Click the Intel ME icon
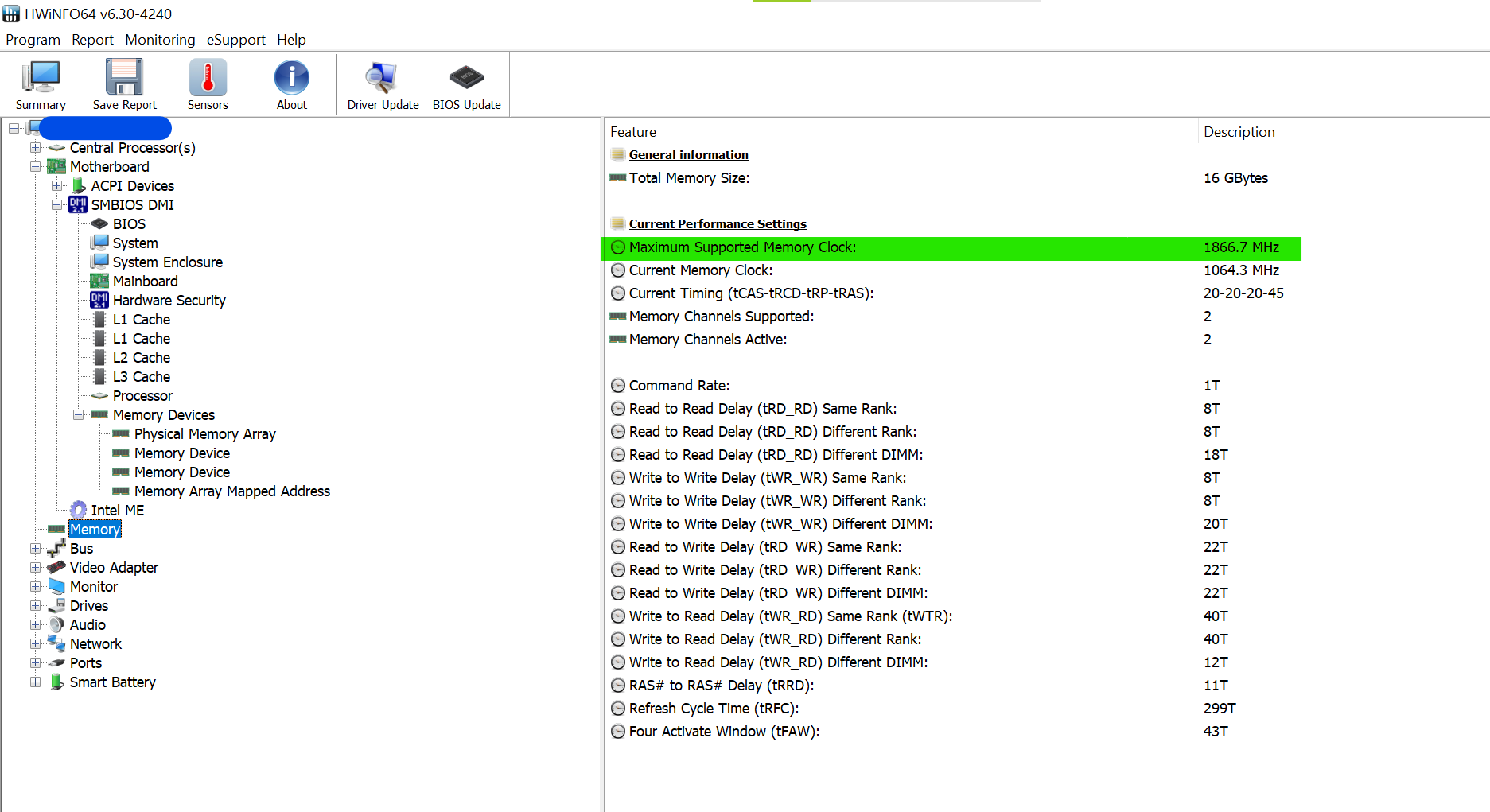The width and height of the screenshot is (1490, 812). click(x=78, y=510)
